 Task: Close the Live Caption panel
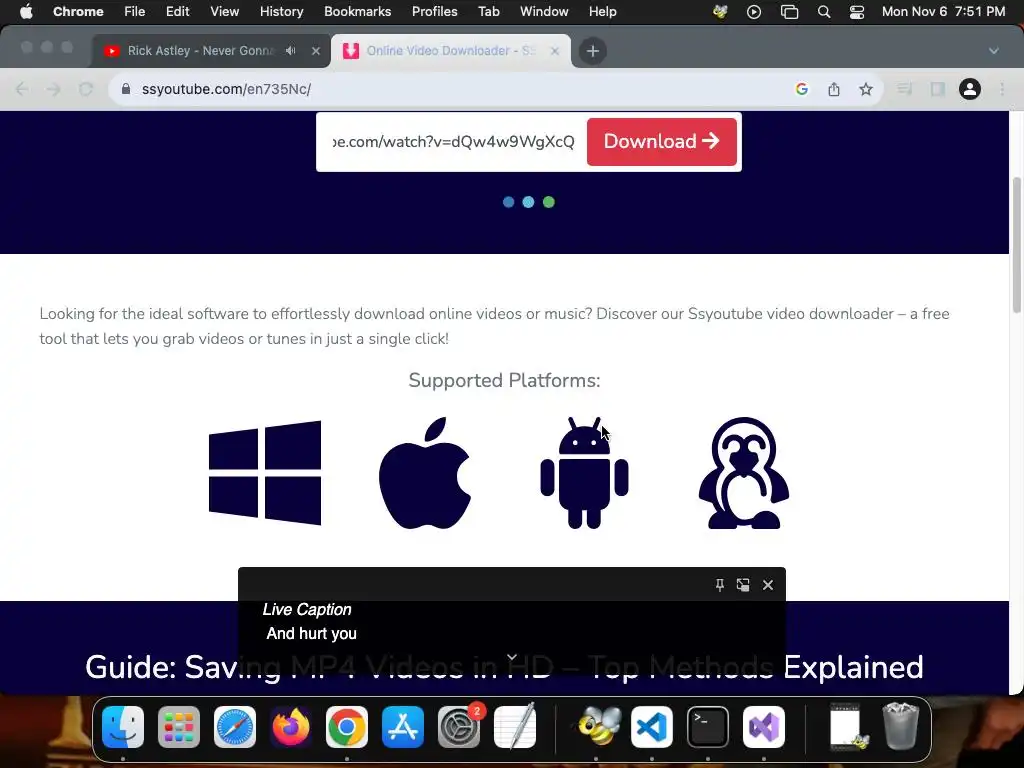tap(768, 584)
